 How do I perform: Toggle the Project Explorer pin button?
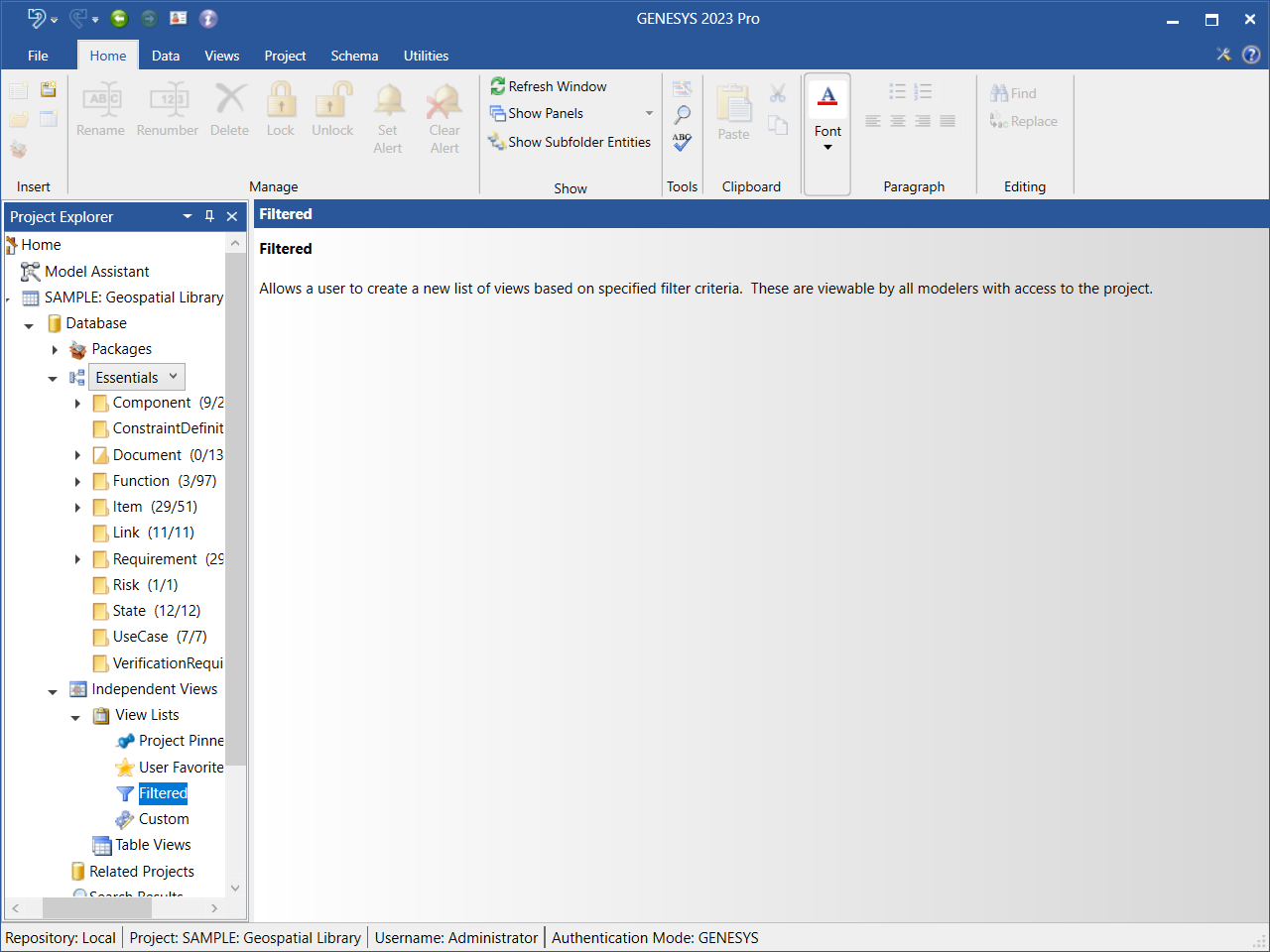[x=209, y=216]
